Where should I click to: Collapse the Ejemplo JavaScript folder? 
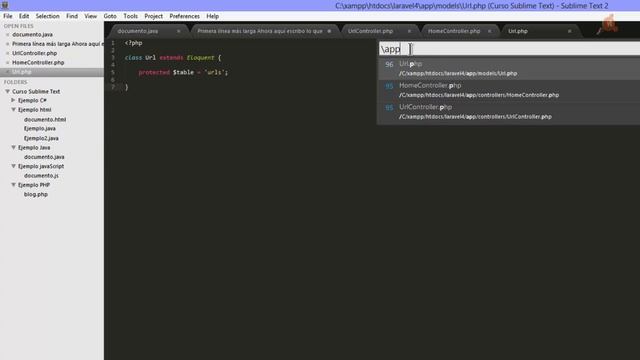(13, 166)
